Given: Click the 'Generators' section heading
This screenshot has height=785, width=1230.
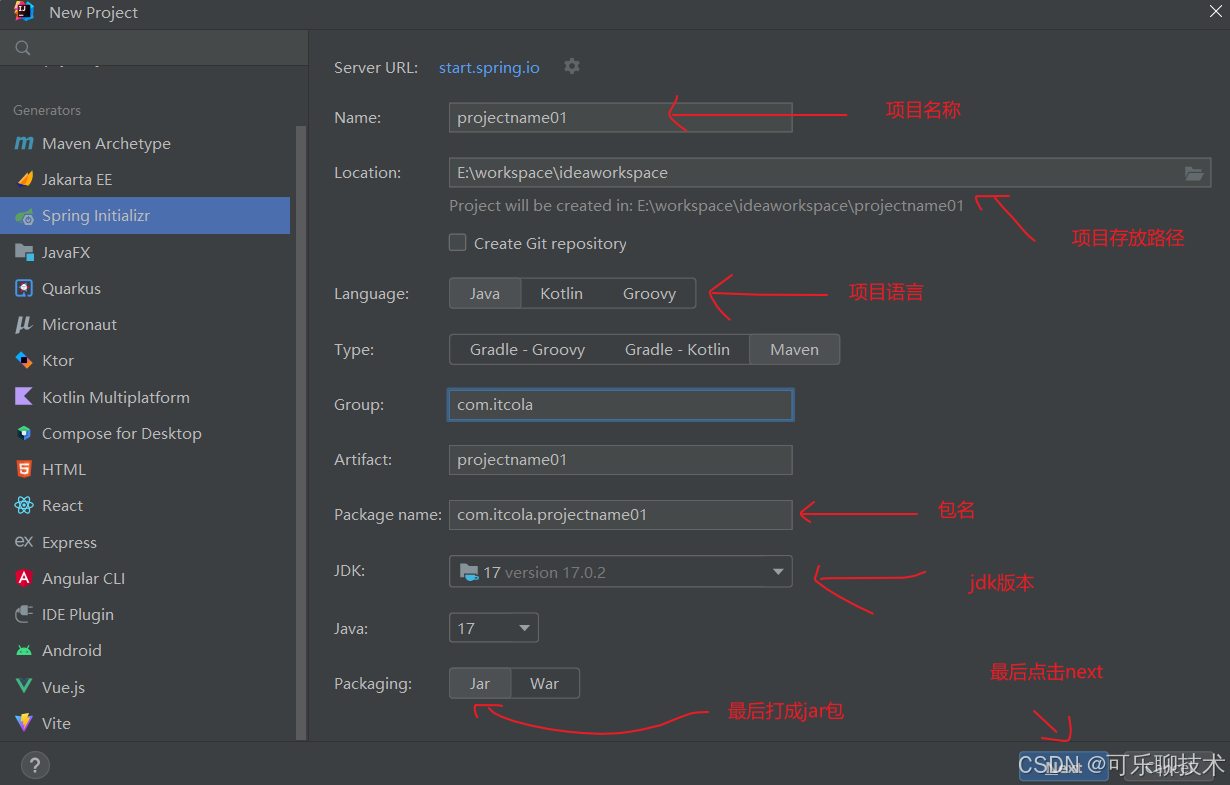Looking at the screenshot, I should (x=47, y=110).
